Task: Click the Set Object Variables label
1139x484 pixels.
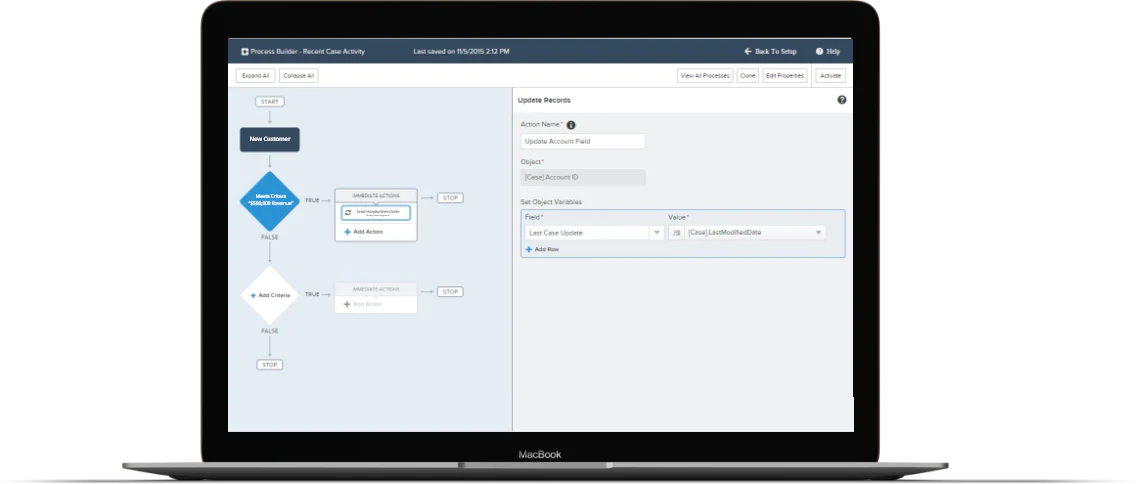Action: (x=551, y=201)
